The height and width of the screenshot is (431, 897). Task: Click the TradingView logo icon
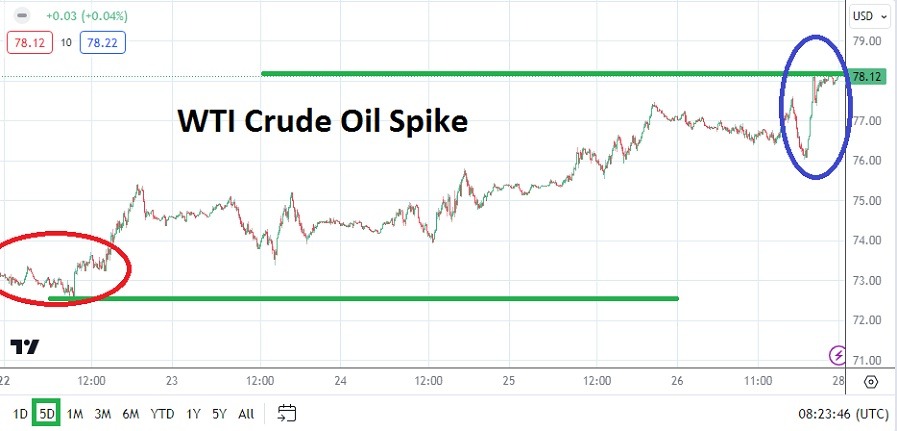click(x=25, y=347)
